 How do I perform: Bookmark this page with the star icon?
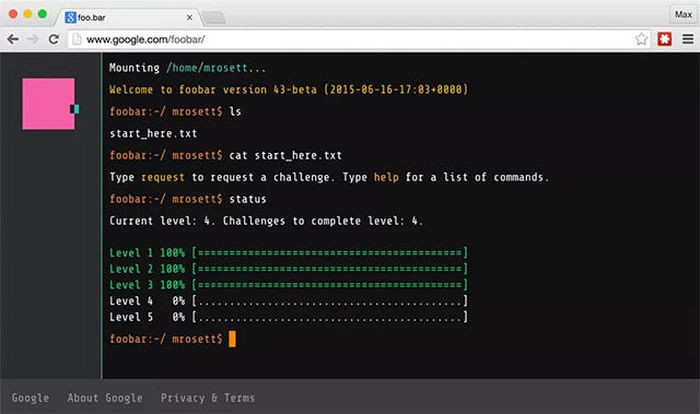pyautogui.click(x=641, y=39)
